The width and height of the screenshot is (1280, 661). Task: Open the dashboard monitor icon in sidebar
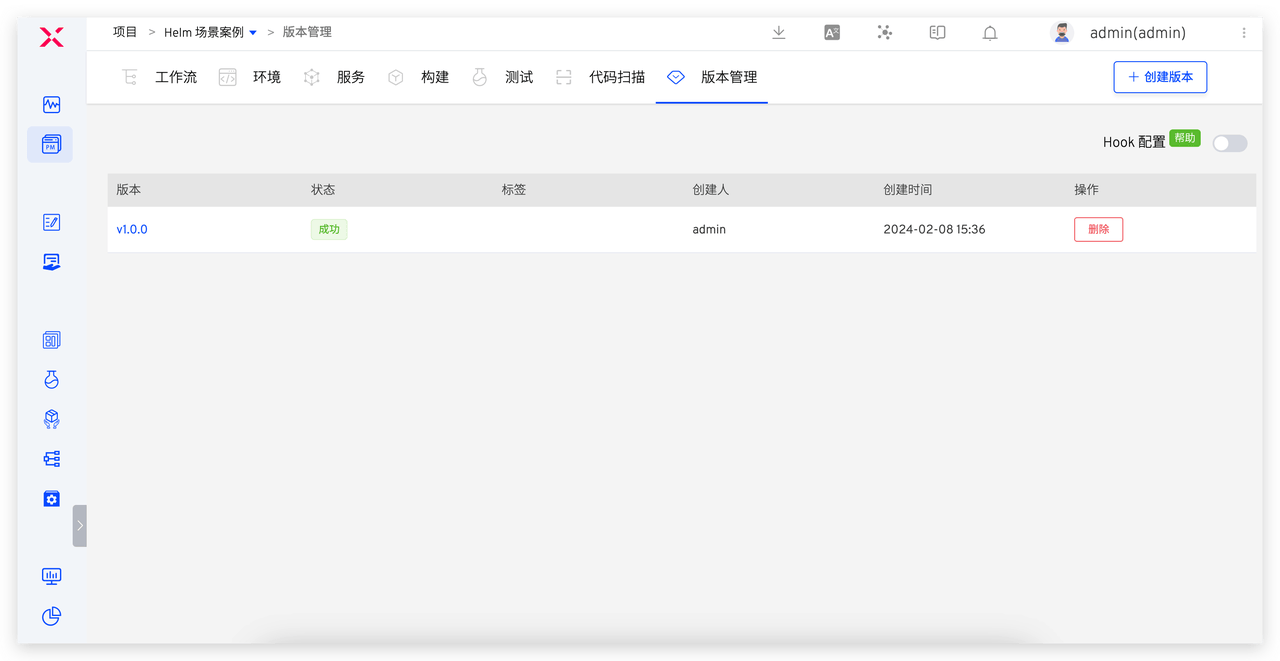tap(50, 576)
